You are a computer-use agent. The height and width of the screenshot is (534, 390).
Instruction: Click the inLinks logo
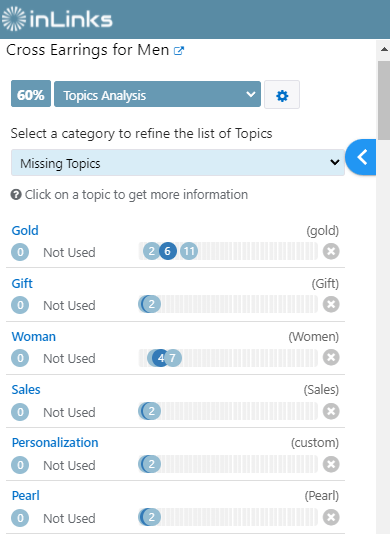click(x=57, y=19)
